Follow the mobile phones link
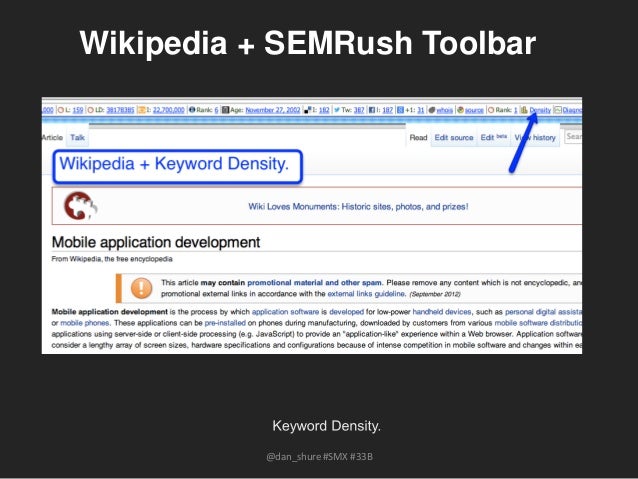 [85, 323]
